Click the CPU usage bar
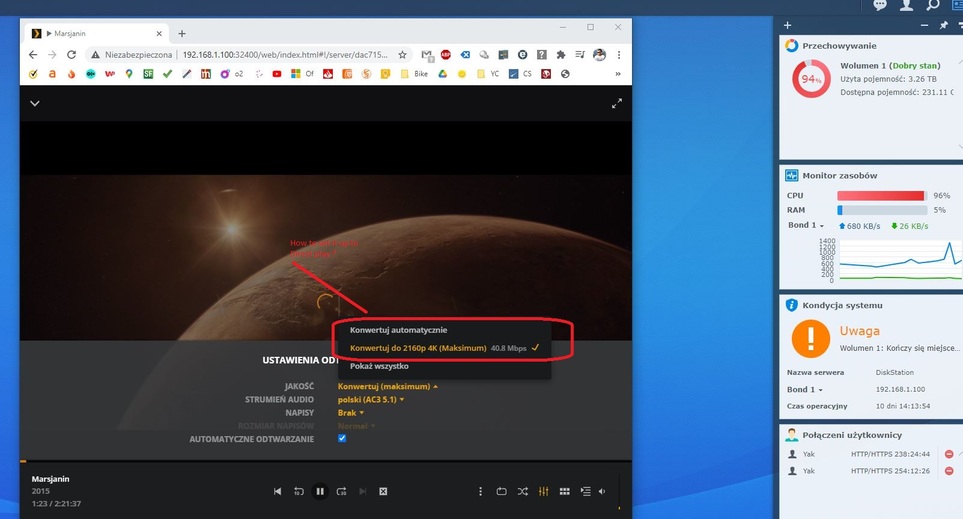 [882, 195]
